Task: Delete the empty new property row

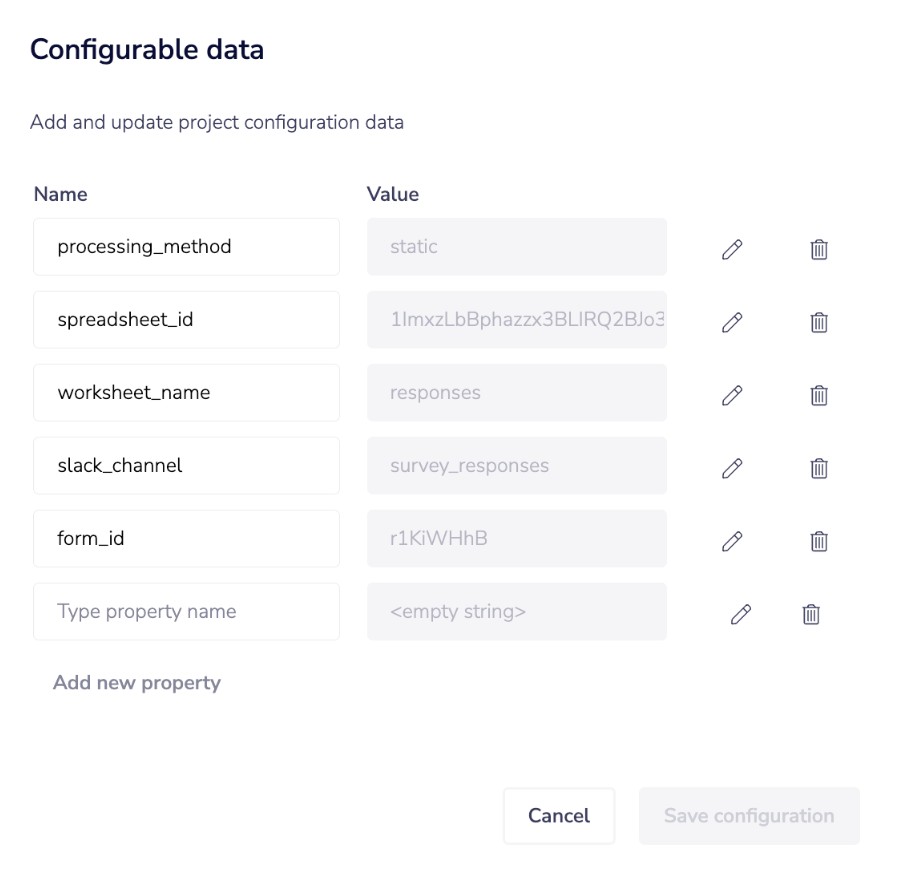Action: click(811, 614)
